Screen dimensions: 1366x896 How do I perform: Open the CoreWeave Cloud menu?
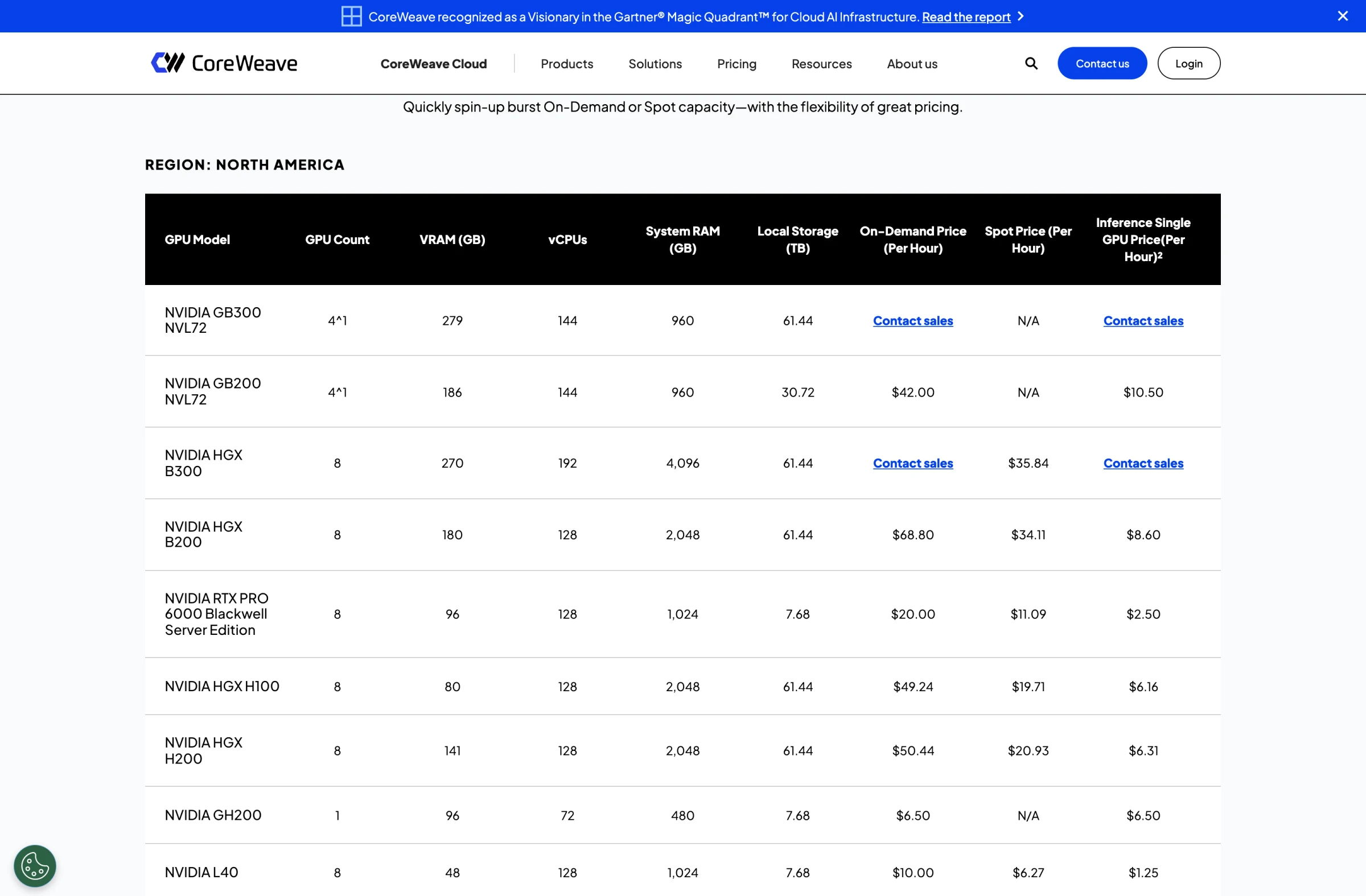[x=433, y=64]
